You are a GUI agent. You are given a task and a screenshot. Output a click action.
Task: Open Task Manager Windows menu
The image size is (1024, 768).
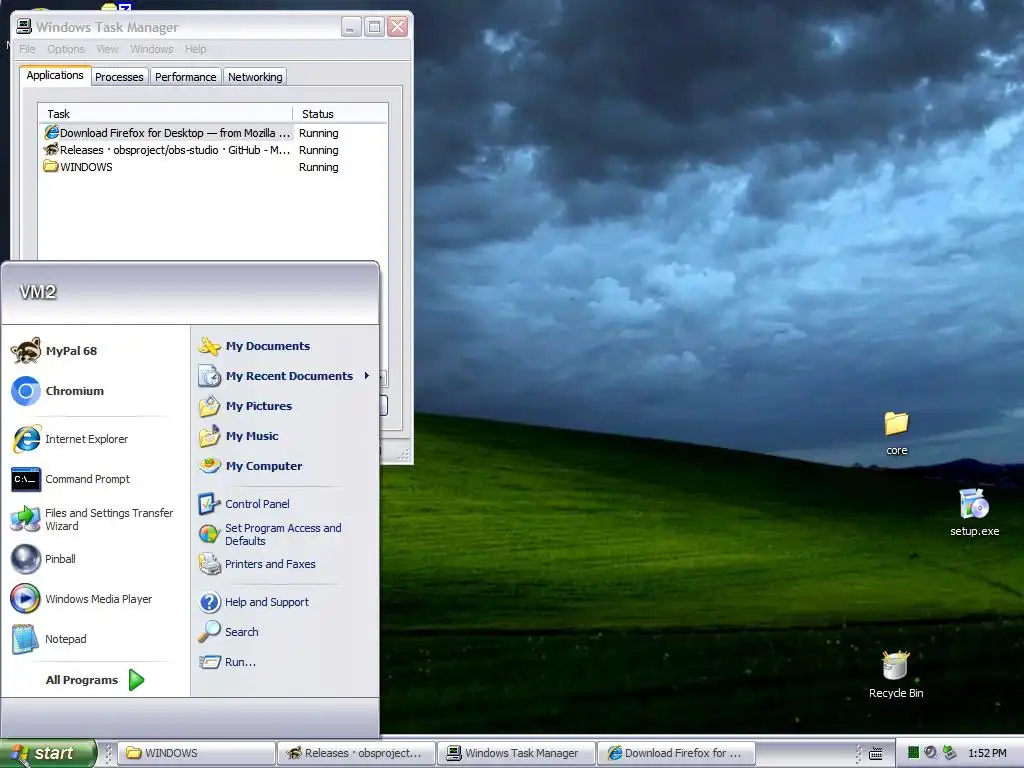(152, 49)
